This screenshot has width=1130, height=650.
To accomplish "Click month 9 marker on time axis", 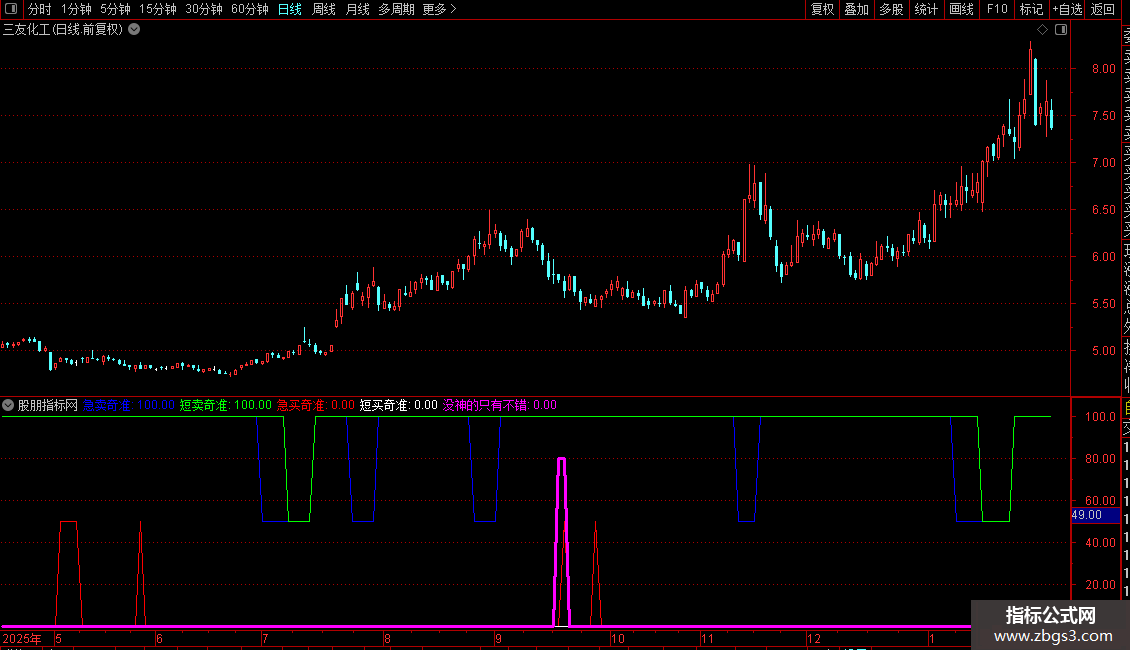I will (x=498, y=638).
